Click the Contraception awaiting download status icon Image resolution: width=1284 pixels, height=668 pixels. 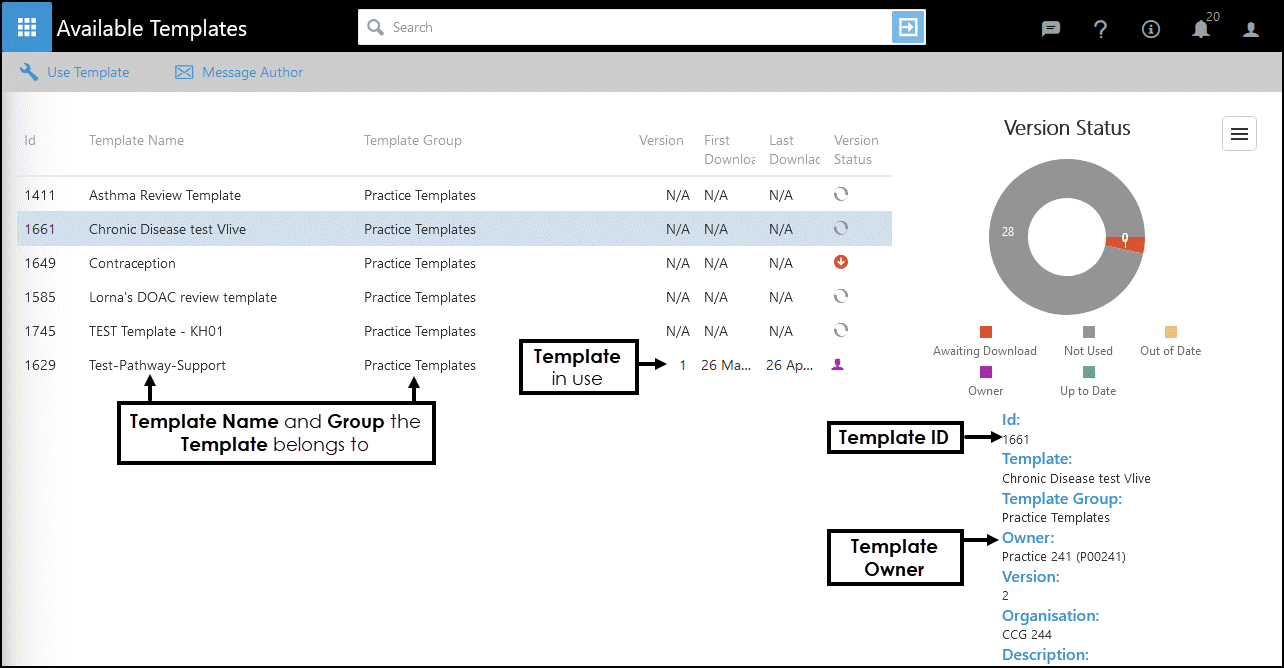point(840,263)
